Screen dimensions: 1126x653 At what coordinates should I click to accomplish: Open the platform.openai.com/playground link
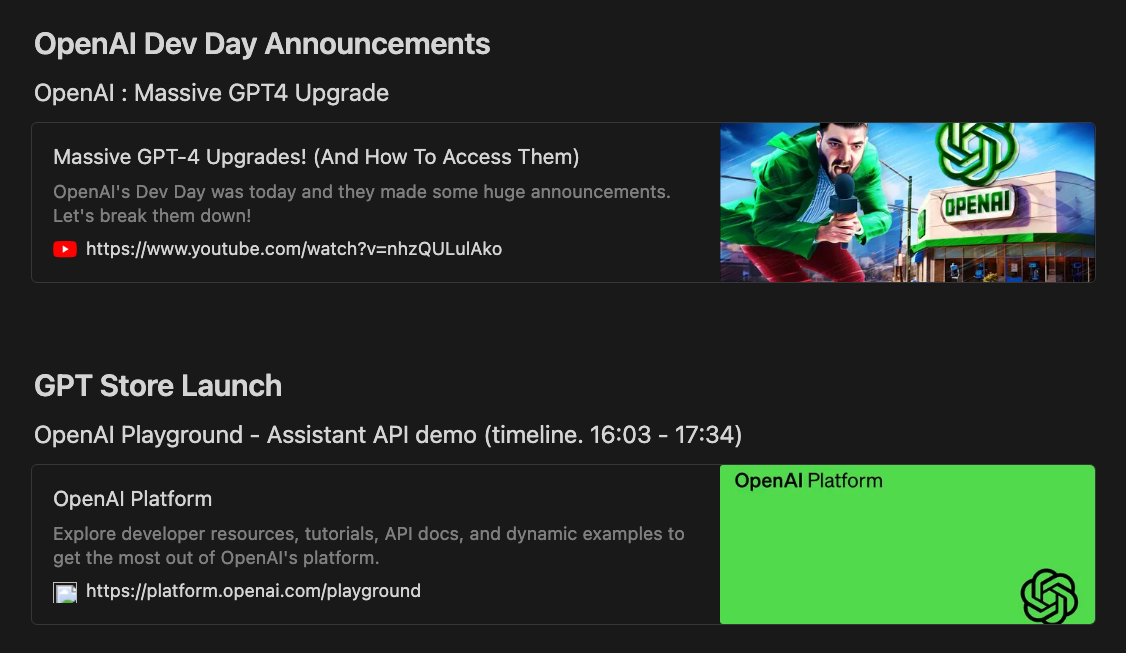pyautogui.click(x=254, y=590)
